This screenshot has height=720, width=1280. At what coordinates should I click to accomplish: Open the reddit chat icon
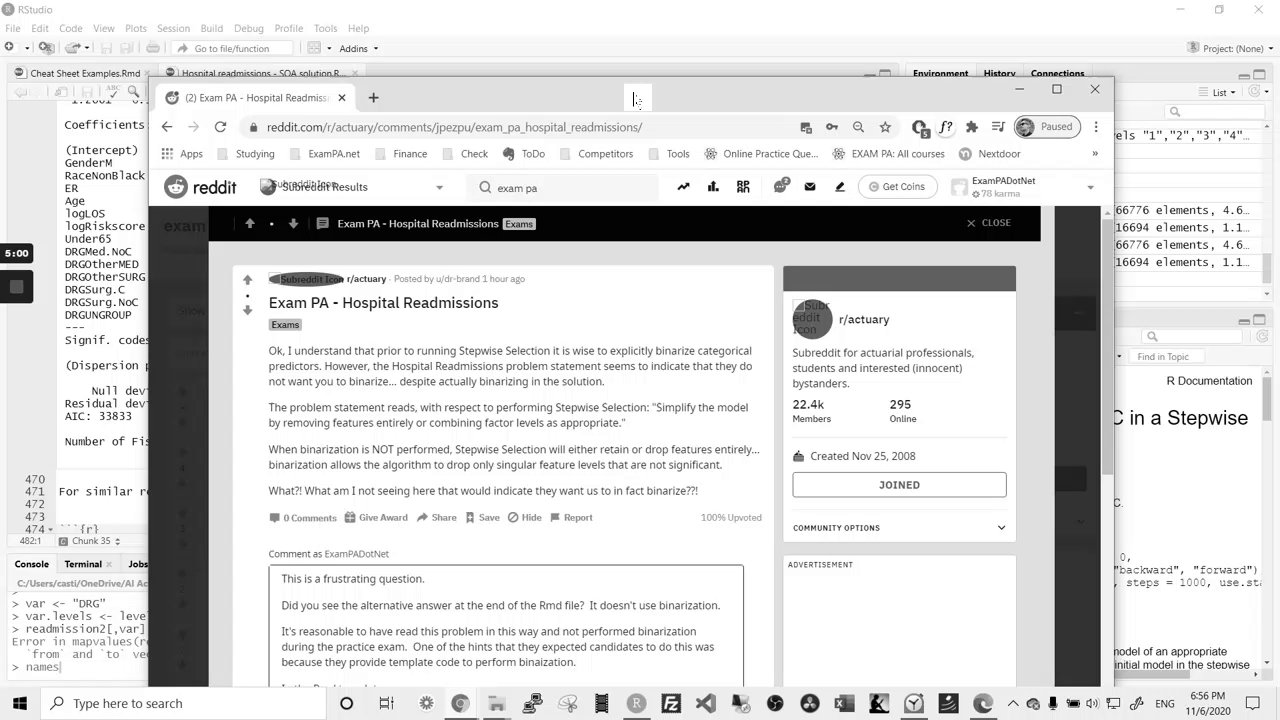click(x=781, y=186)
